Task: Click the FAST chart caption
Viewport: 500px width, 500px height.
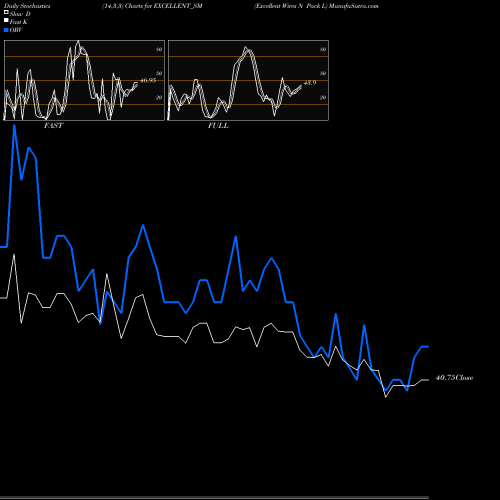Action: click(x=53, y=126)
